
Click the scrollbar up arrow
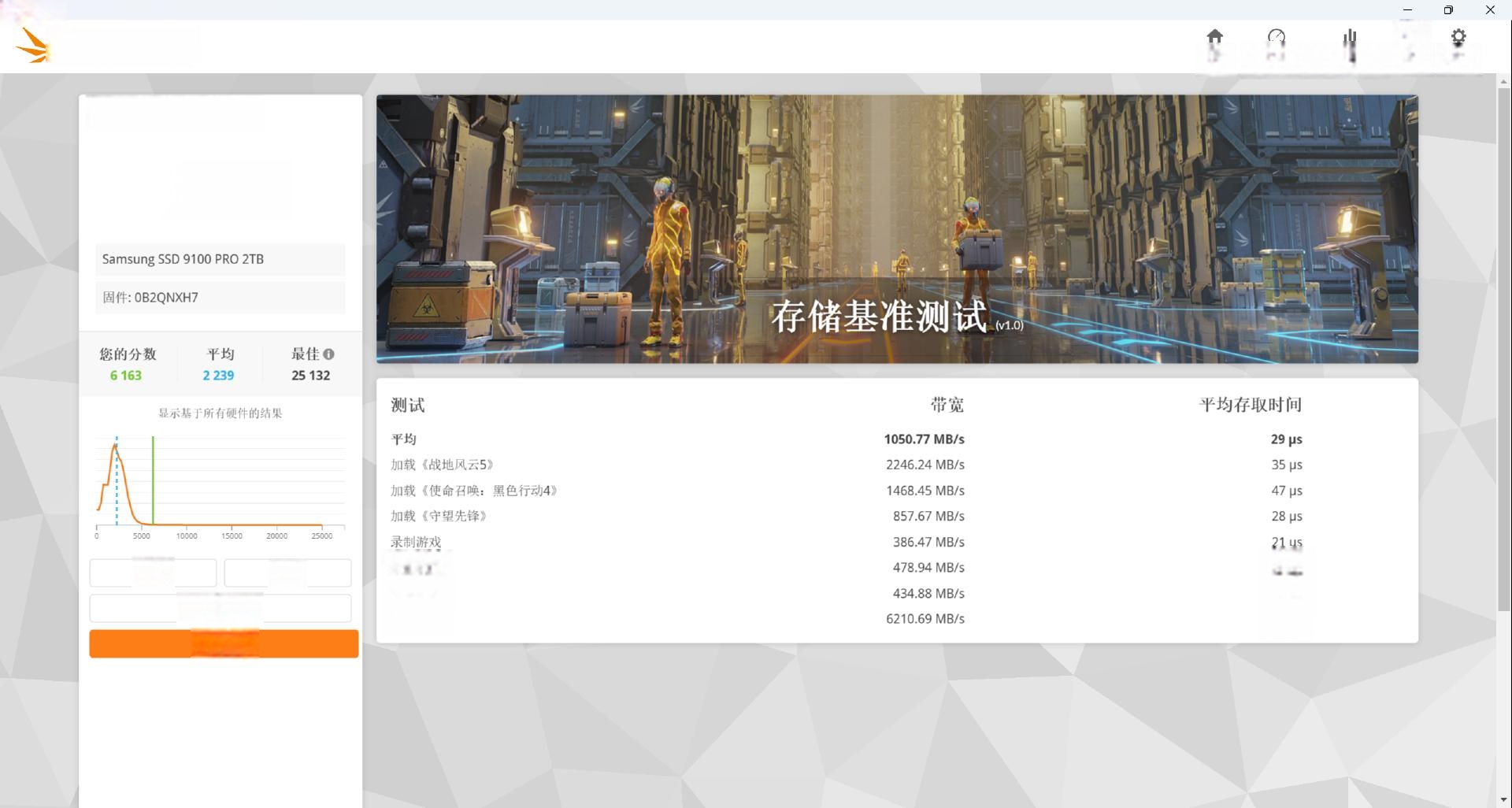click(1504, 80)
